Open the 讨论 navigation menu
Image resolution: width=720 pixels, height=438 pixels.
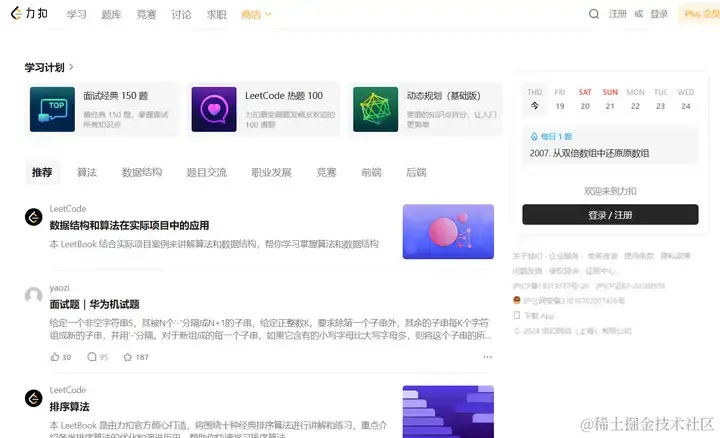(181, 15)
